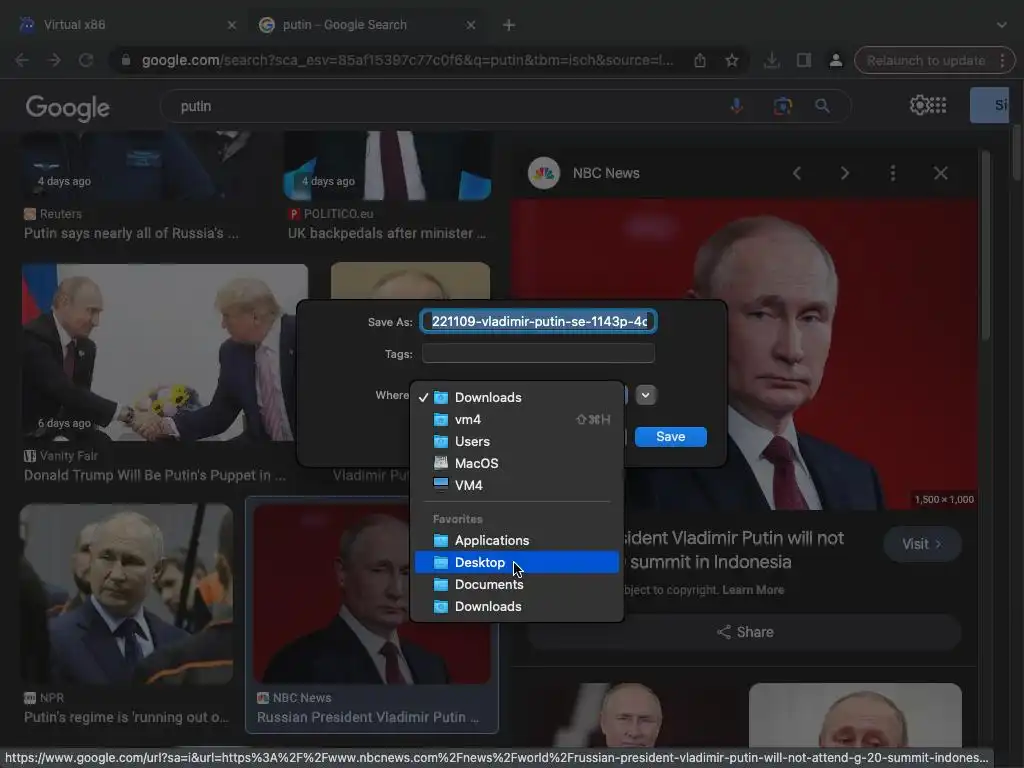Open Donald Trump puppet headline
The width and height of the screenshot is (1024, 768).
tap(155, 475)
